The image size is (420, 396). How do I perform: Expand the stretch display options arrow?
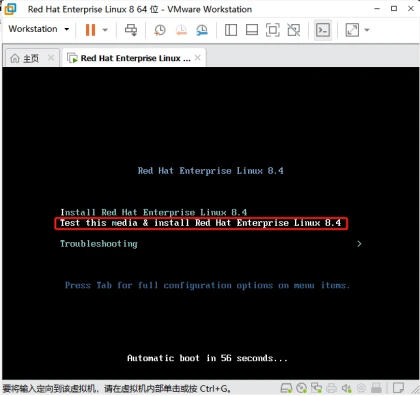click(367, 30)
